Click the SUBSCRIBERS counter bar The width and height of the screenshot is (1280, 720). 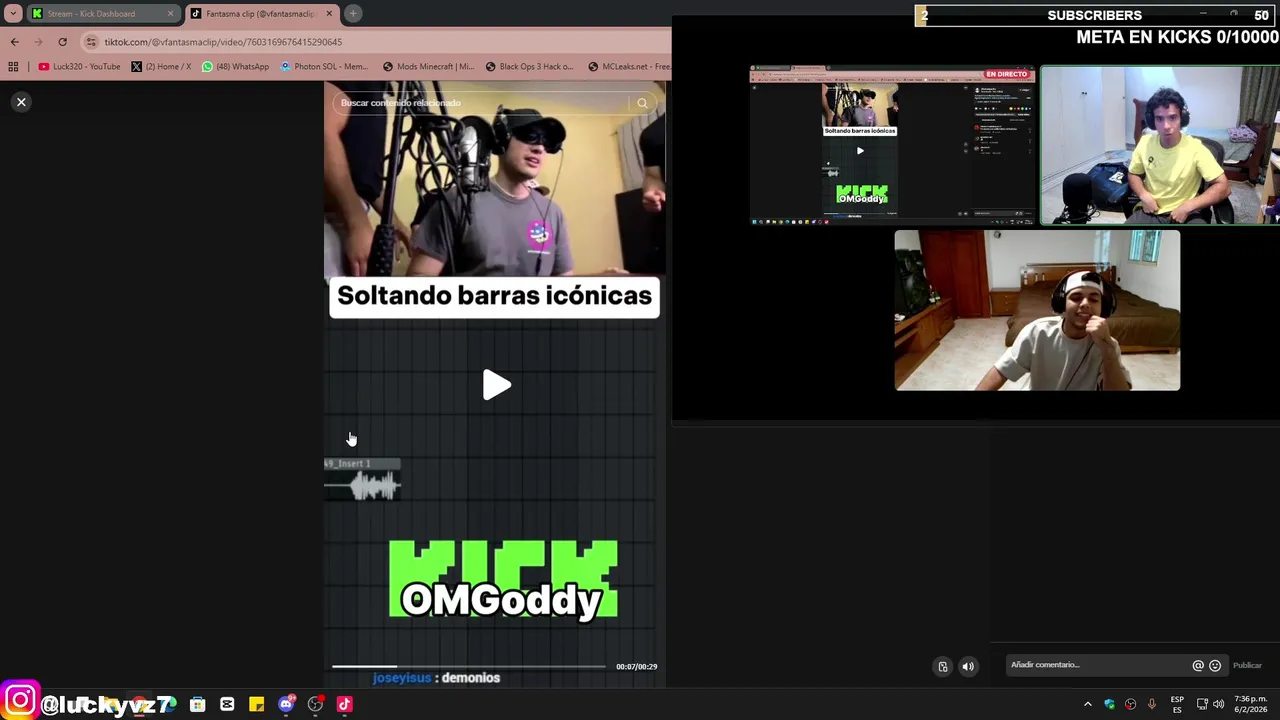pyautogui.click(x=1097, y=15)
